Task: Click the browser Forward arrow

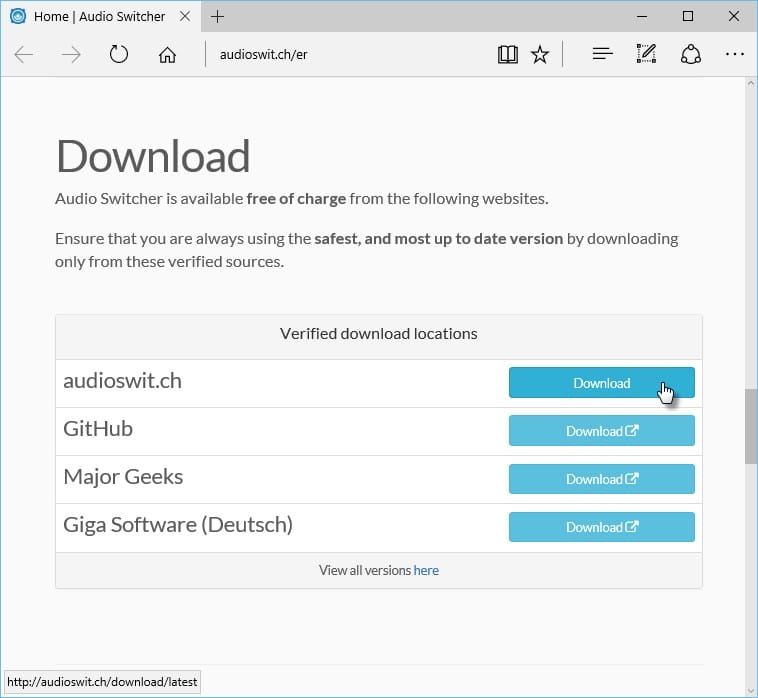Action: tap(71, 55)
